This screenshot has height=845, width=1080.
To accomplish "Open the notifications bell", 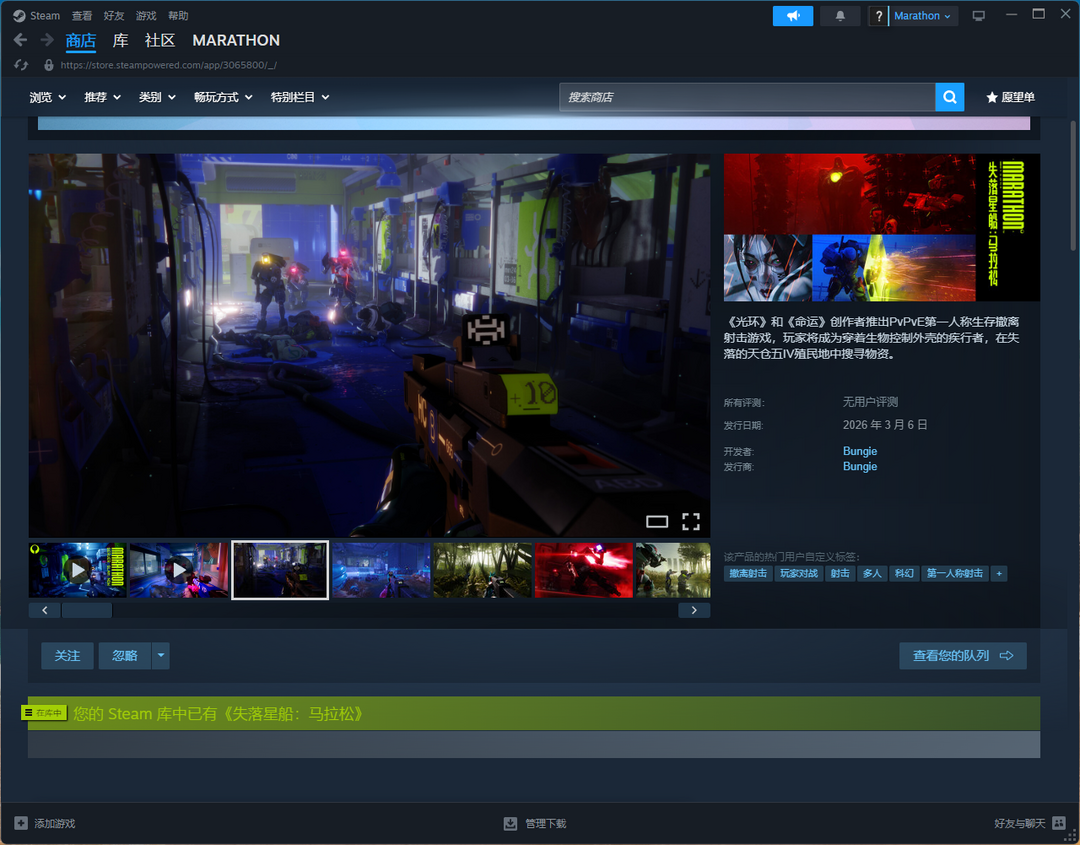I will click(840, 16).
